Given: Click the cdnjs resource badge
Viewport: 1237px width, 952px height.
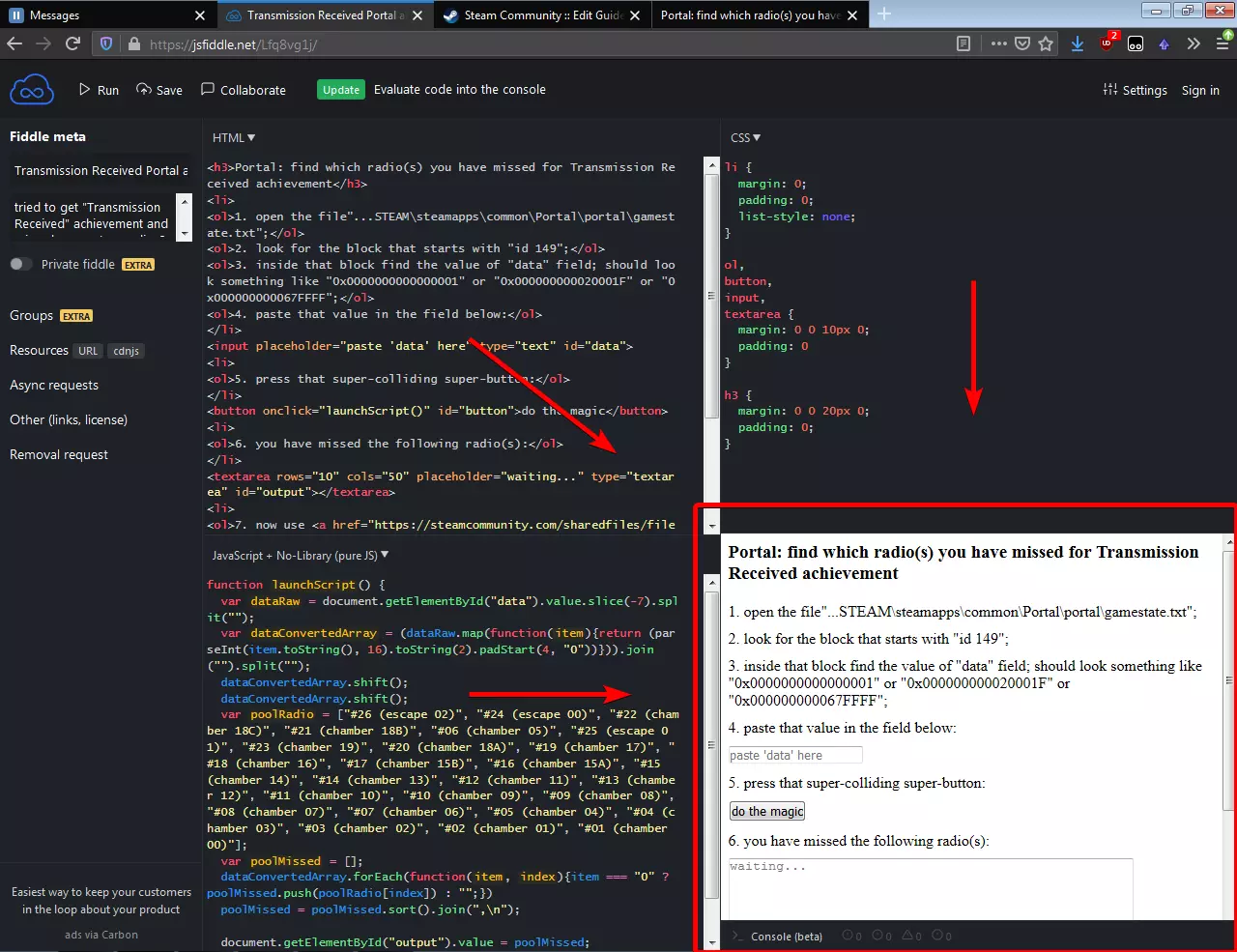Looking at the screenshot, I should [x=126, y=351].
